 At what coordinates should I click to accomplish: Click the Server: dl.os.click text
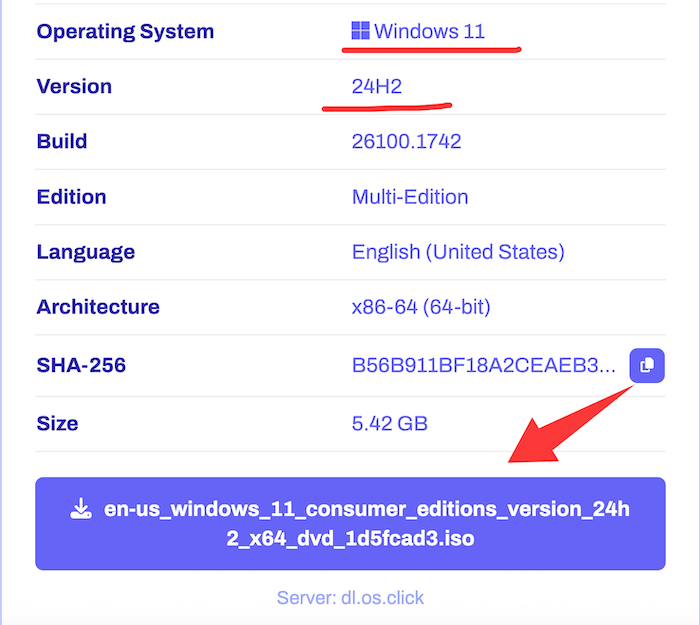pyautogui.click(x=350, y=598)
